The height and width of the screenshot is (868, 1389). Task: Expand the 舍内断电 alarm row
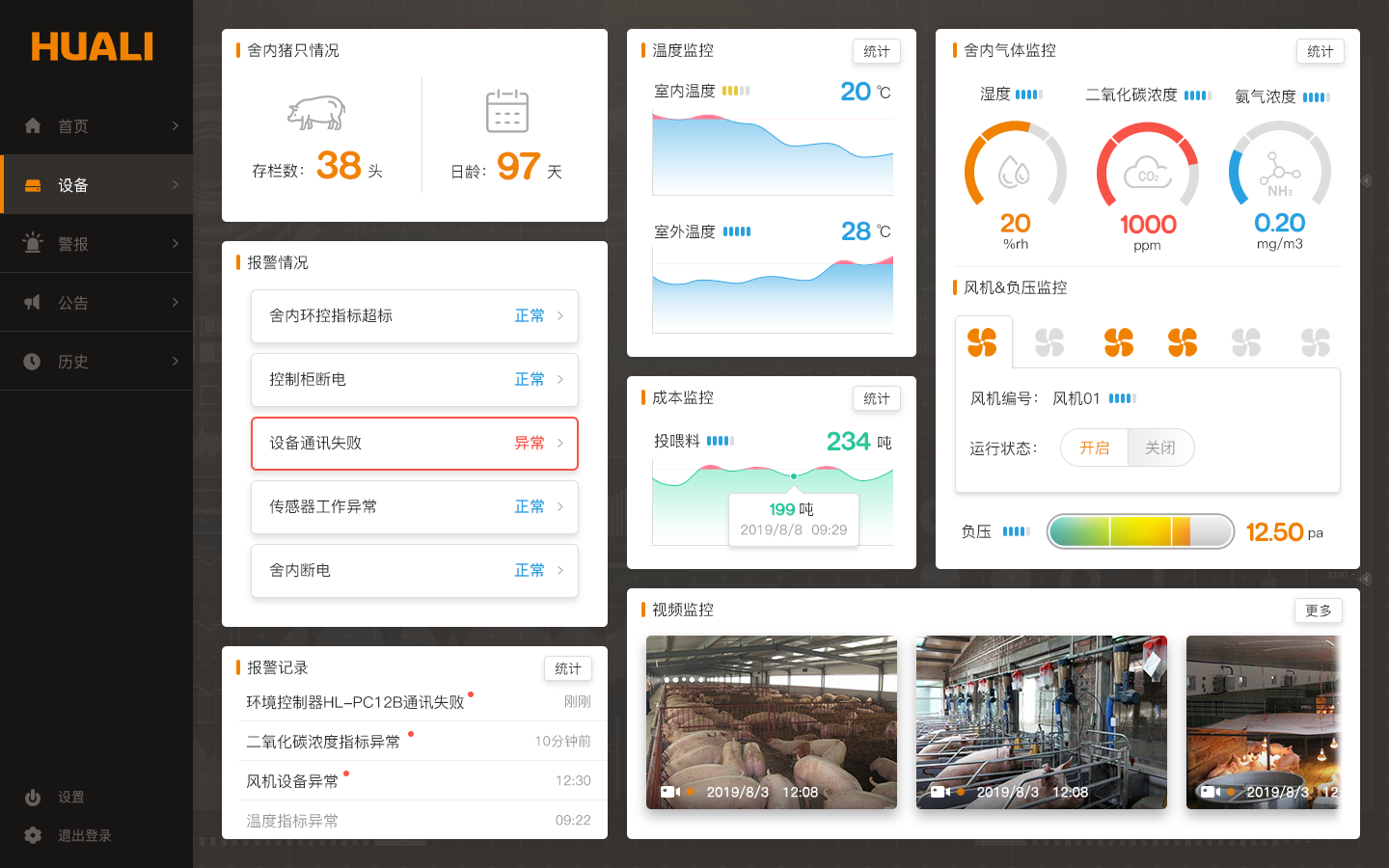415,571
